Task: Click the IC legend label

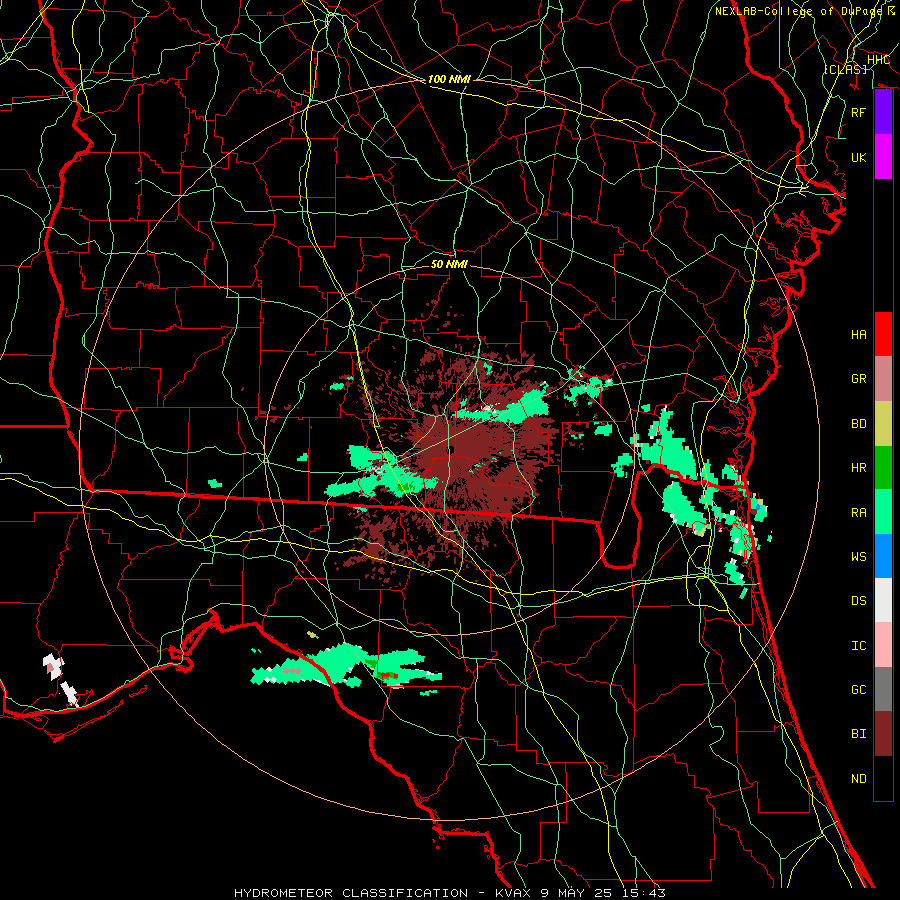Action: (x=859, y=646)
